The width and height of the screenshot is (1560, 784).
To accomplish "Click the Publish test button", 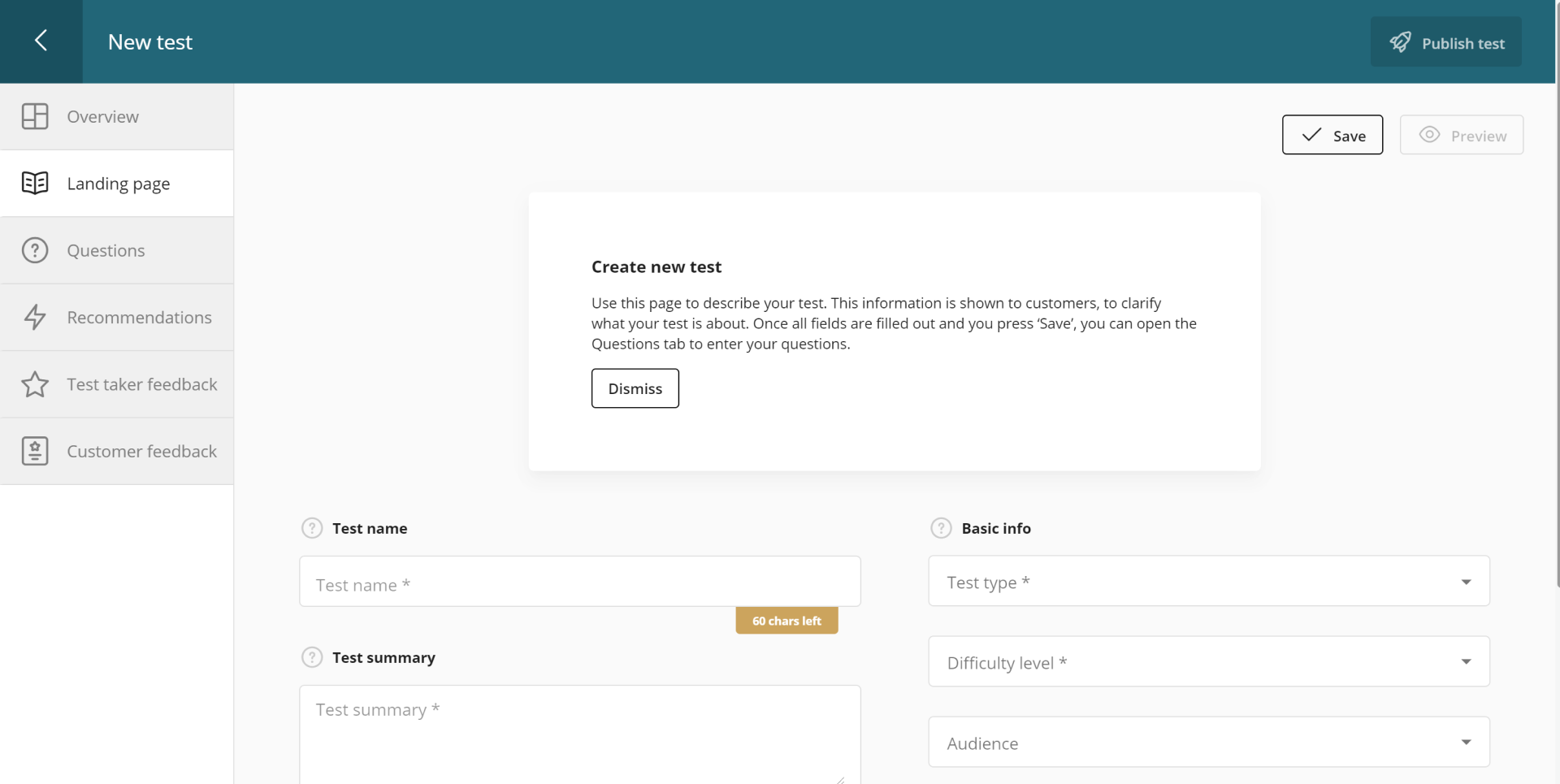I will (1445, 42).
